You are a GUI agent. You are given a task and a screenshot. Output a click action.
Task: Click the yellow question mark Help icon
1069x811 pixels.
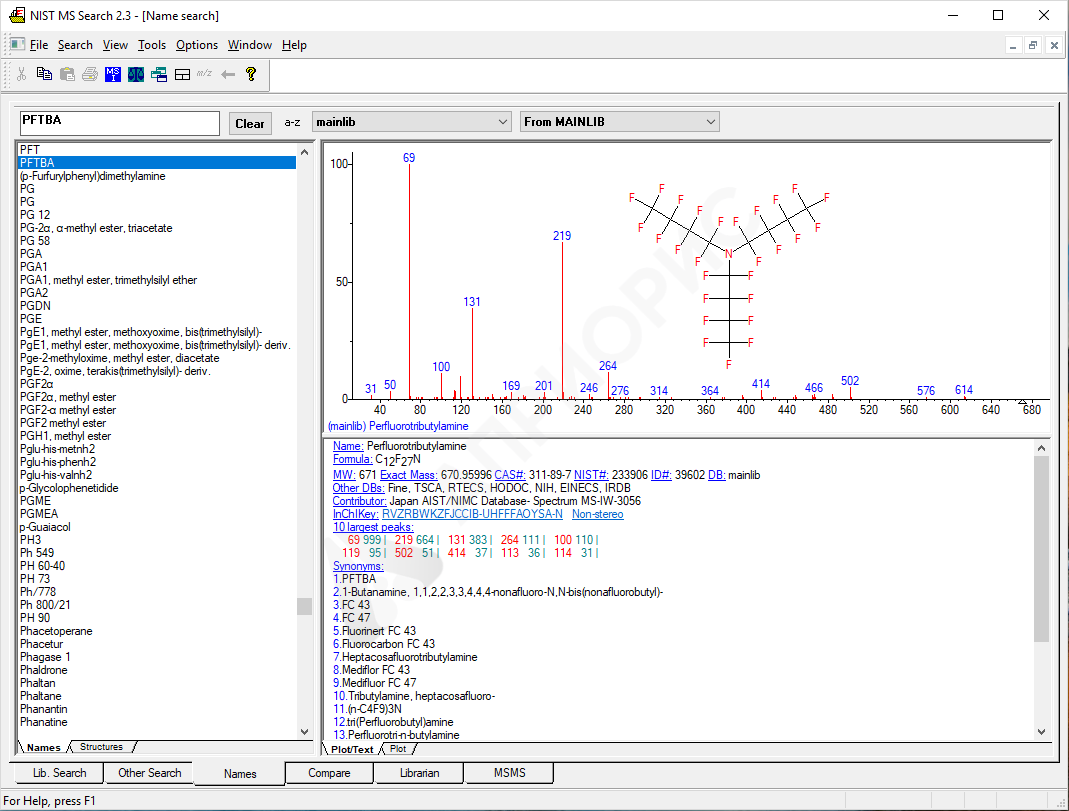251,74
